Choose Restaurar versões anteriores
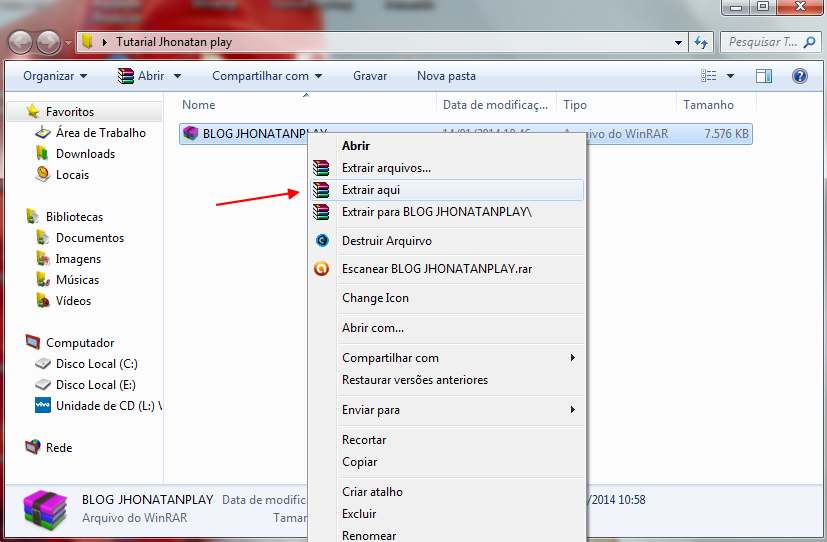 pyautogui.click(x=447, y=380)
